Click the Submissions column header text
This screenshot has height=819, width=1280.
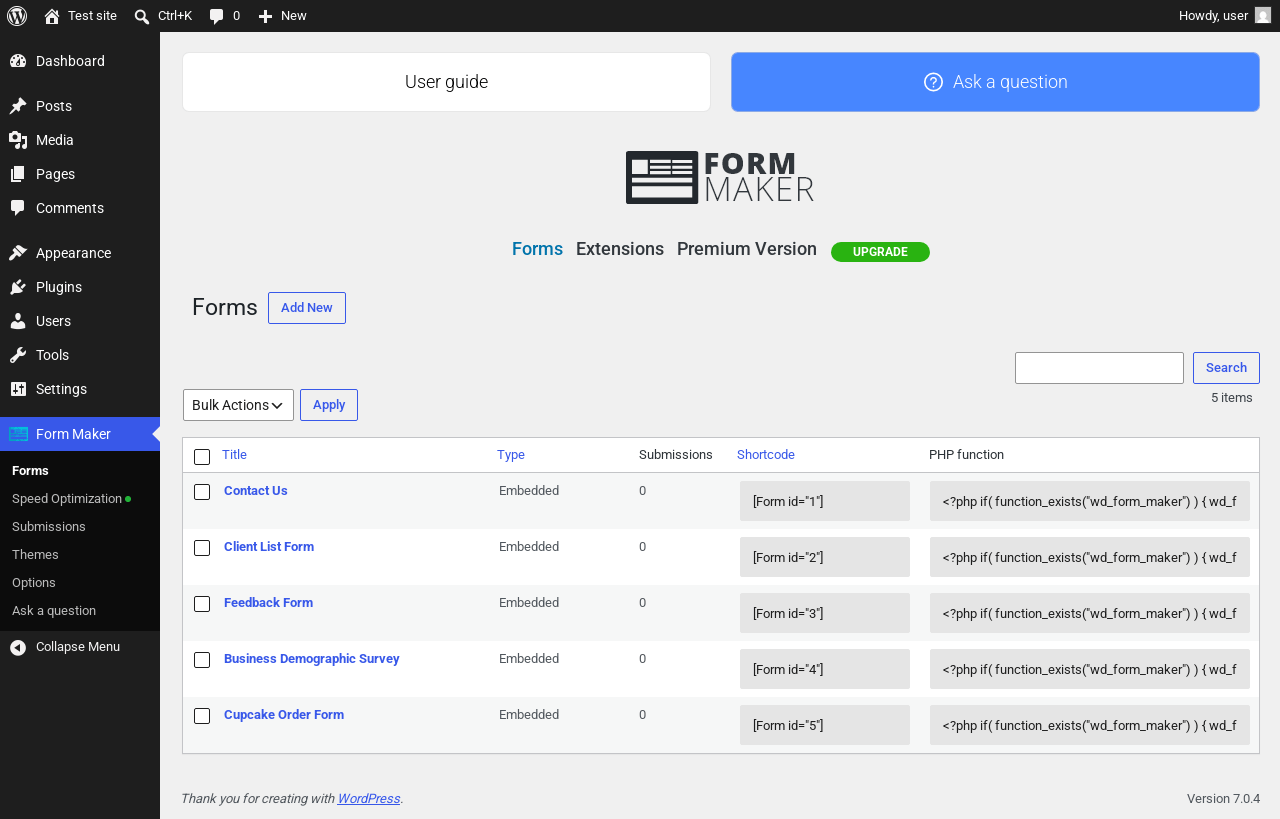(x=676, y=455)
